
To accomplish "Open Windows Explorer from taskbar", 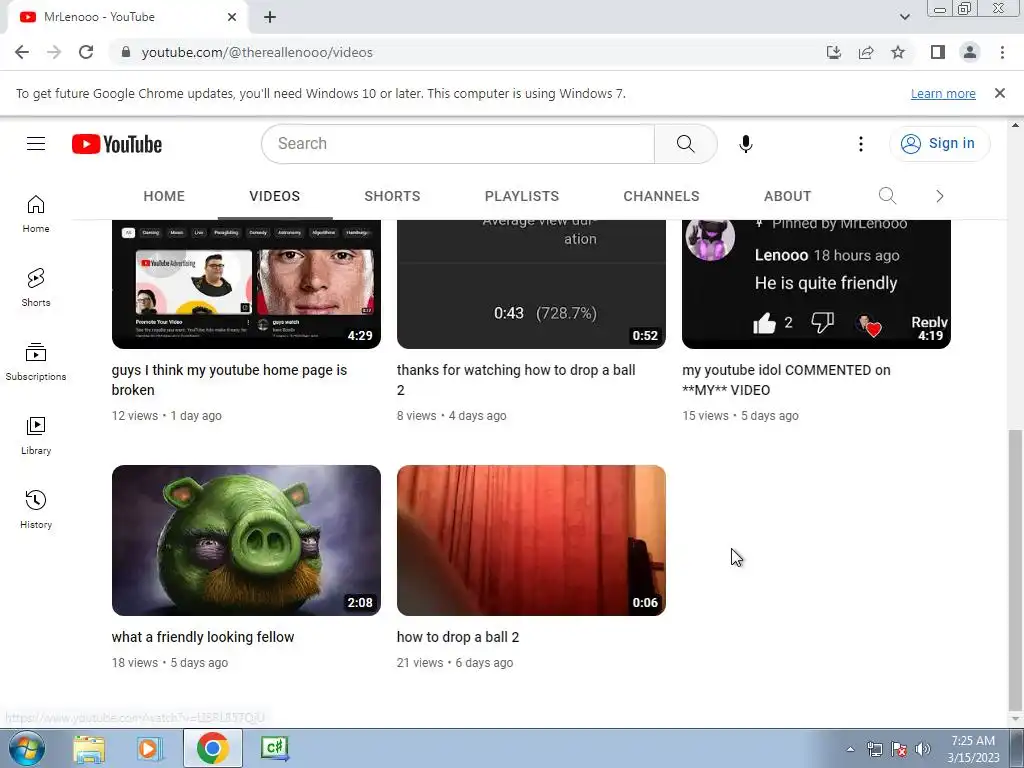I will coord(89,748).
